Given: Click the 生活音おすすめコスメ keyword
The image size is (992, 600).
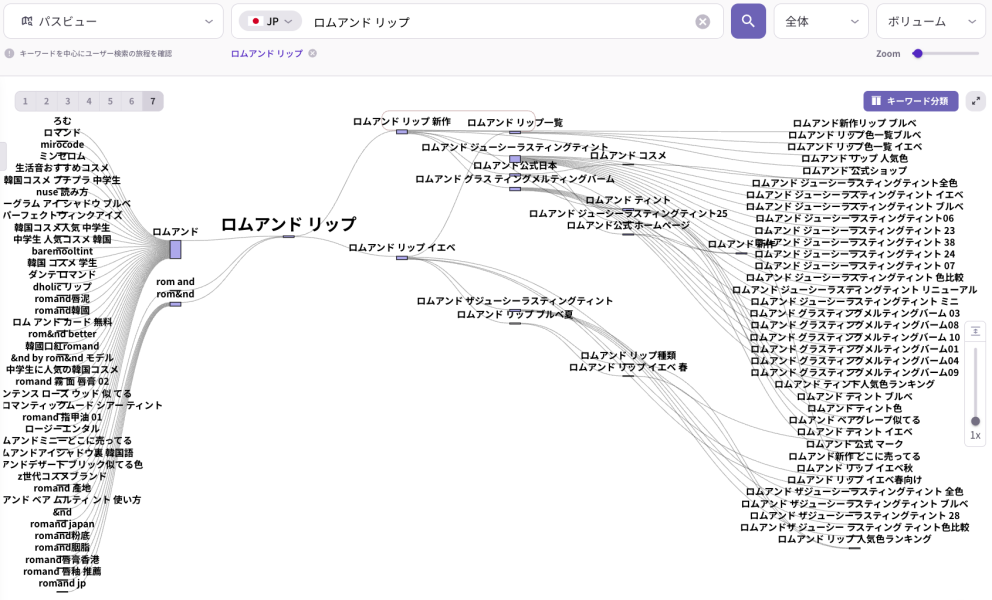Looking at the screenshot, I should pos(62,168).
